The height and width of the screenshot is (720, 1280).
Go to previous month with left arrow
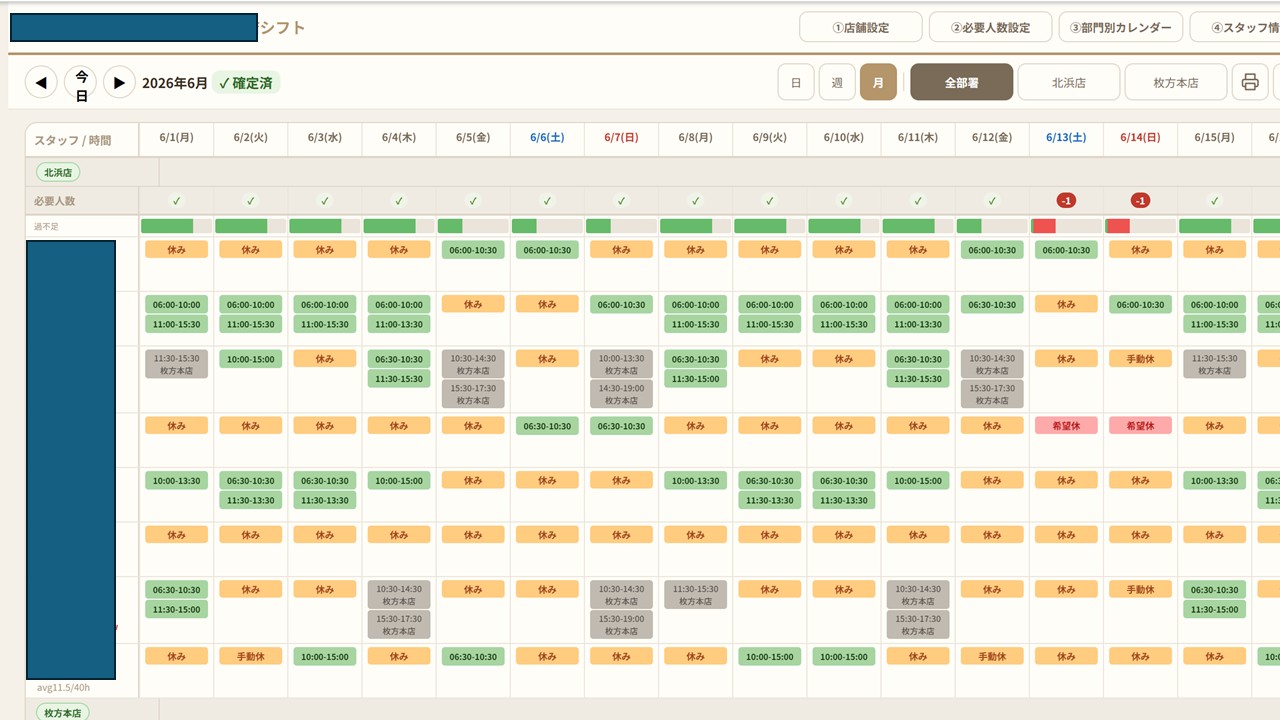[x=41, y=82]
